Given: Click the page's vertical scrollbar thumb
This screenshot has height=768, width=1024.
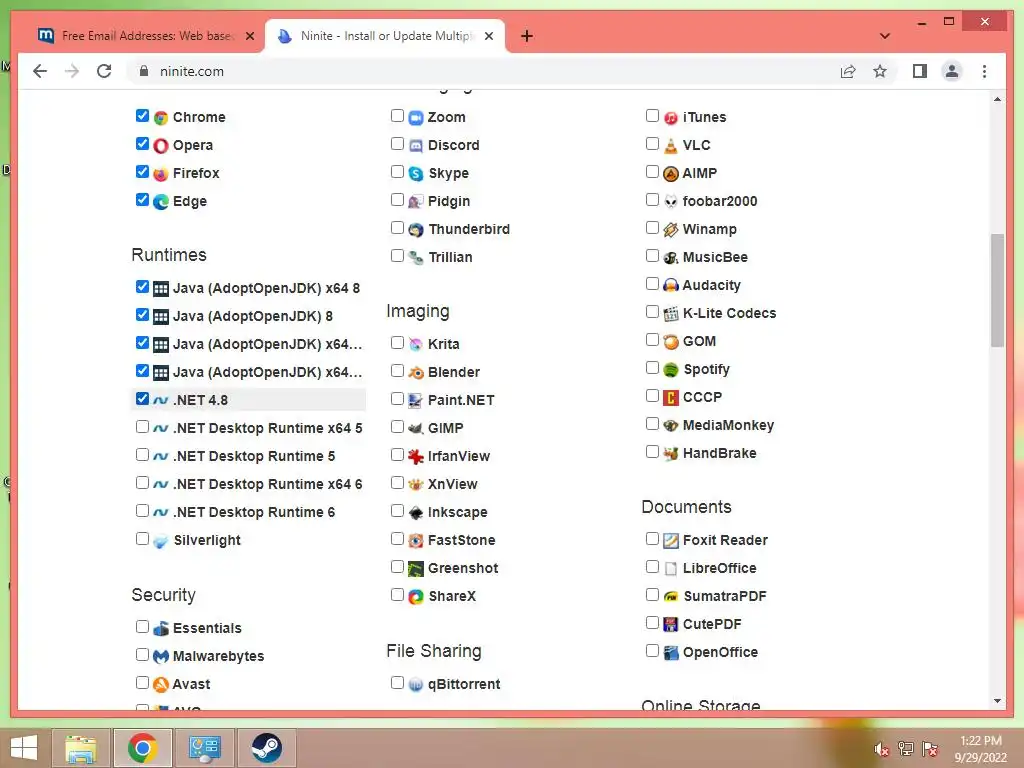Looking at the screenshot, I should [x=997, y=291].
